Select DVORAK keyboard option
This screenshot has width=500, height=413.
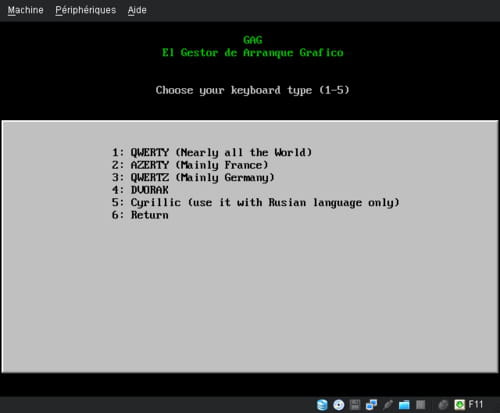pyautogui.click(x=140, y=190)
